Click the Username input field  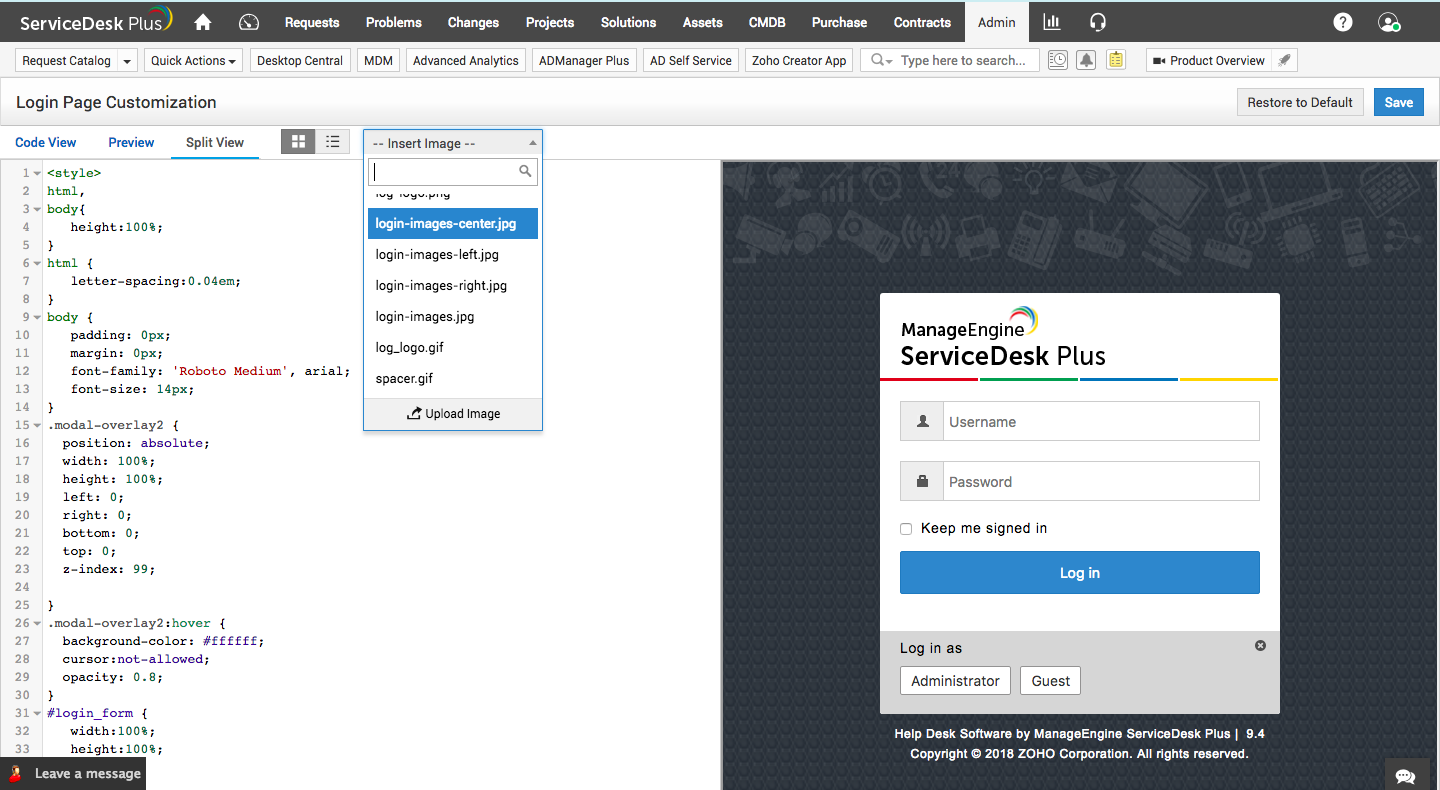tap(1100, 421)
